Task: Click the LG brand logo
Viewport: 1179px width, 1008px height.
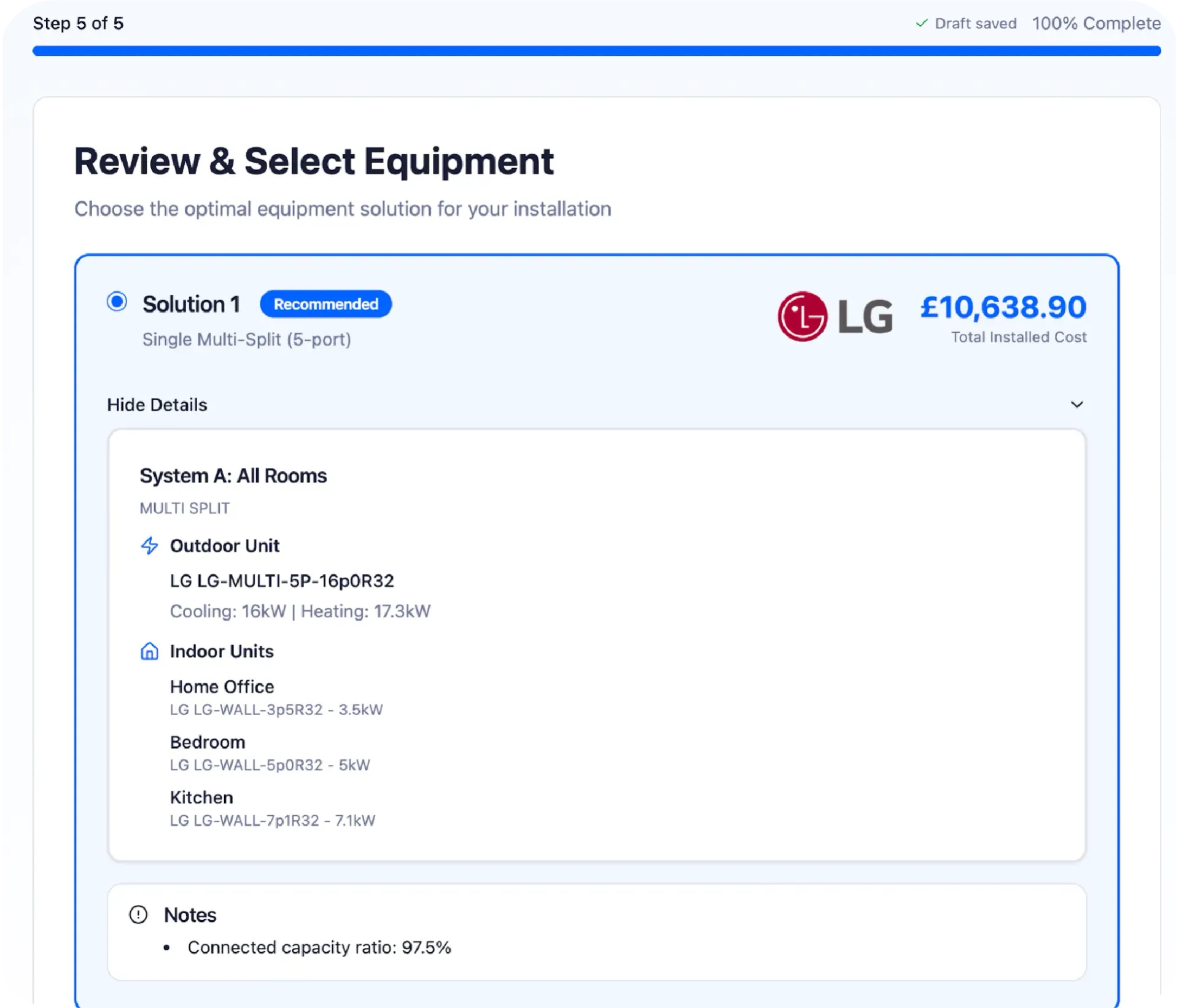Action: pyautogui.click(x=835, y=316)
